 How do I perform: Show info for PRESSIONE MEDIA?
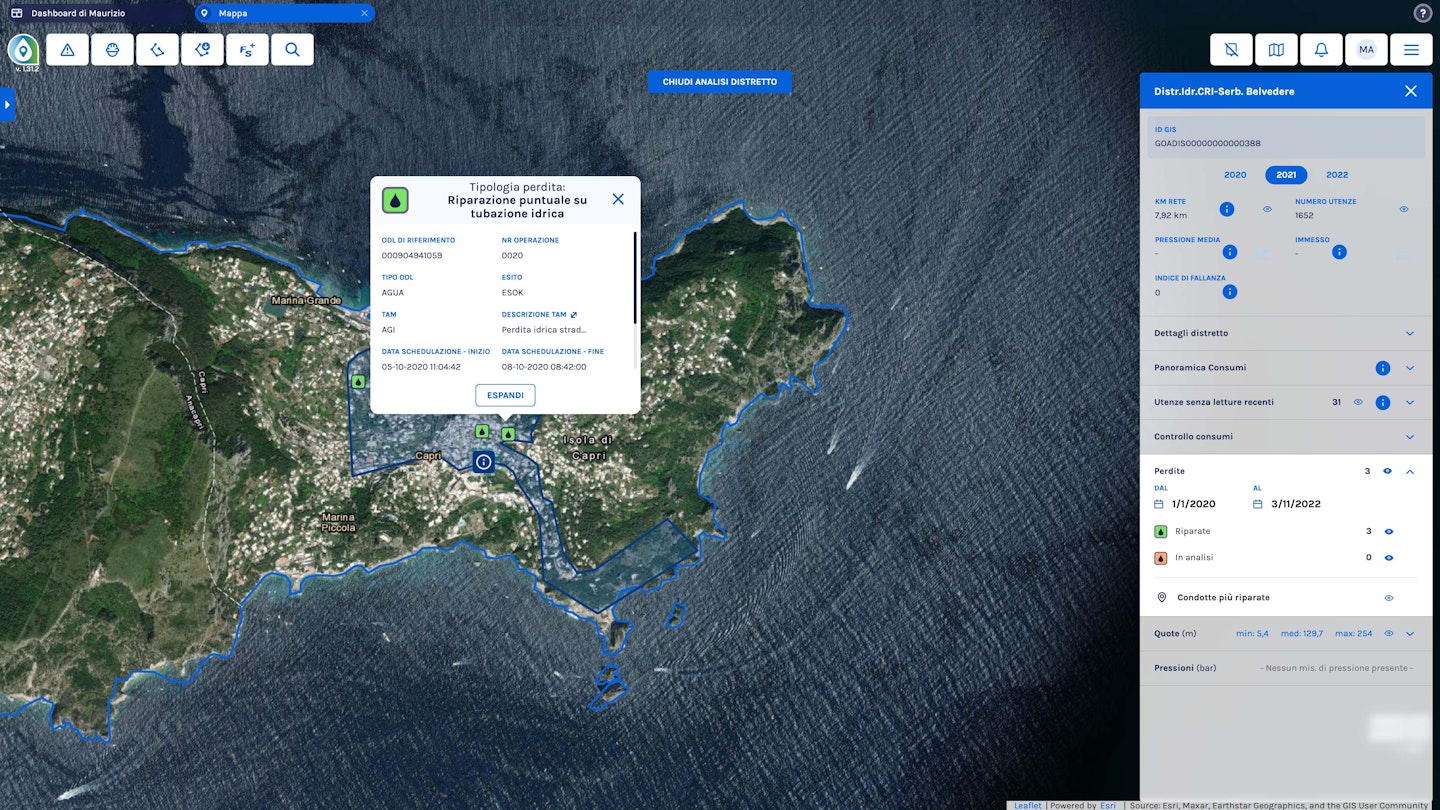[x=1230, y=252]
